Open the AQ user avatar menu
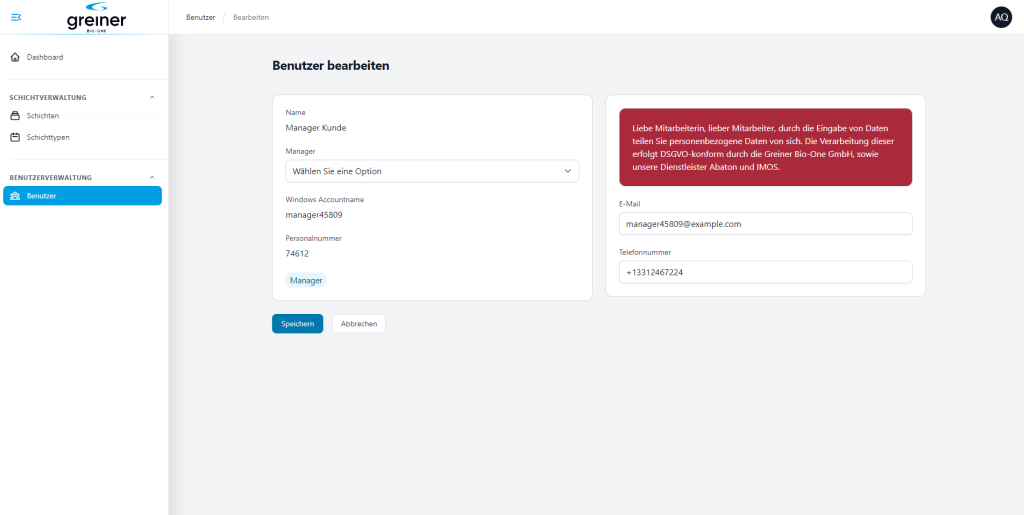This screenshot has height=515, width=1024. tap(1000, 17)
